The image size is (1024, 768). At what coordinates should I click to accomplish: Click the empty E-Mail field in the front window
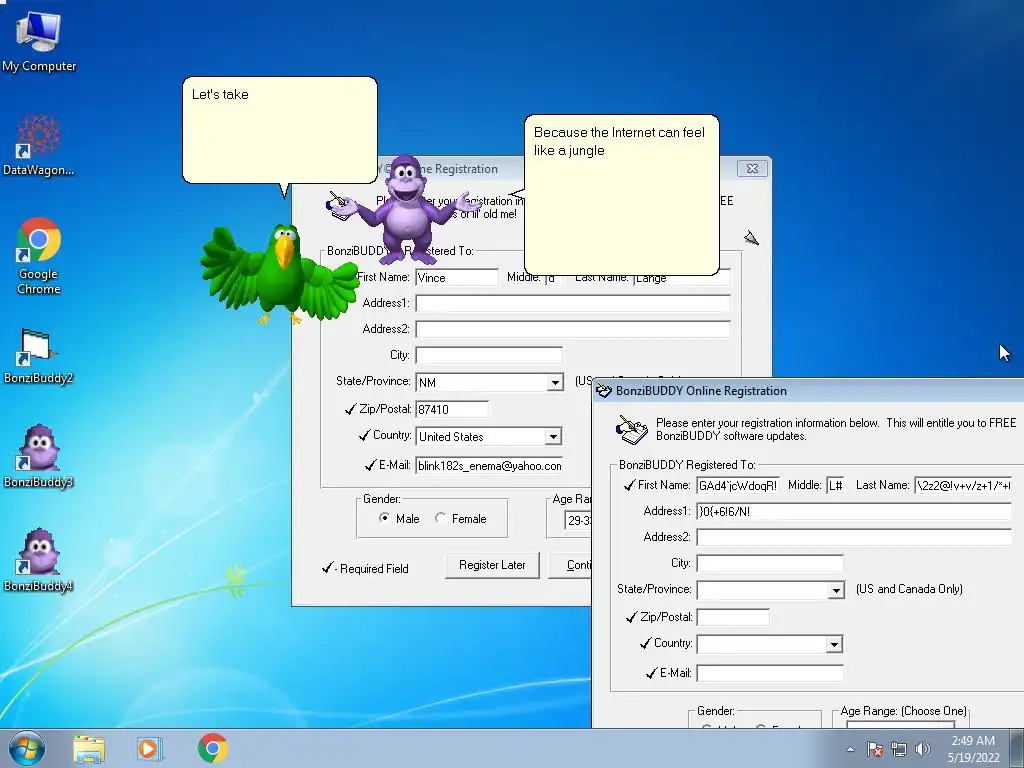(x=769, y=673)
